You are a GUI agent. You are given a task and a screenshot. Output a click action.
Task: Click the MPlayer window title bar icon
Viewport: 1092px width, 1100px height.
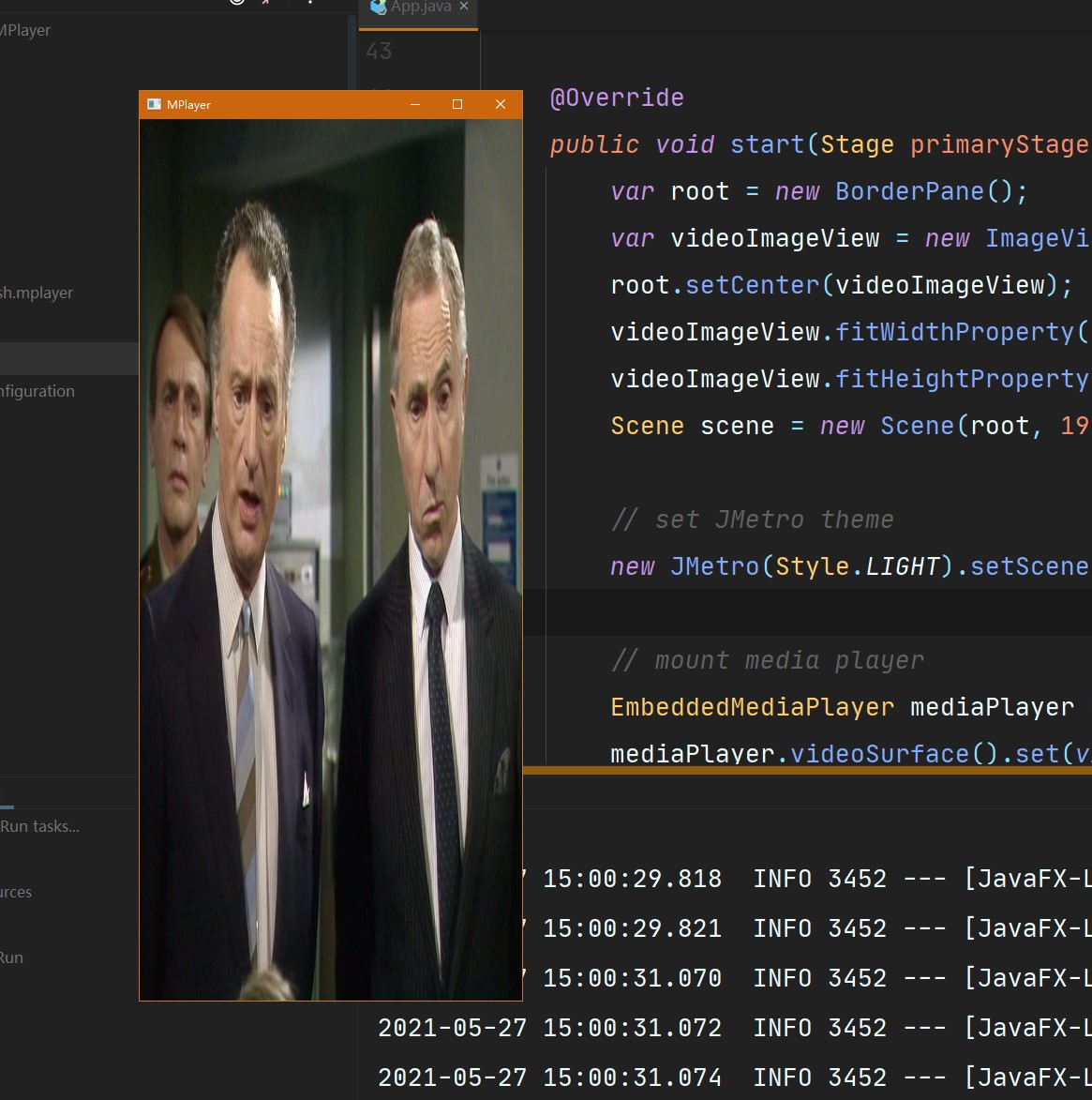click(155, 104)
